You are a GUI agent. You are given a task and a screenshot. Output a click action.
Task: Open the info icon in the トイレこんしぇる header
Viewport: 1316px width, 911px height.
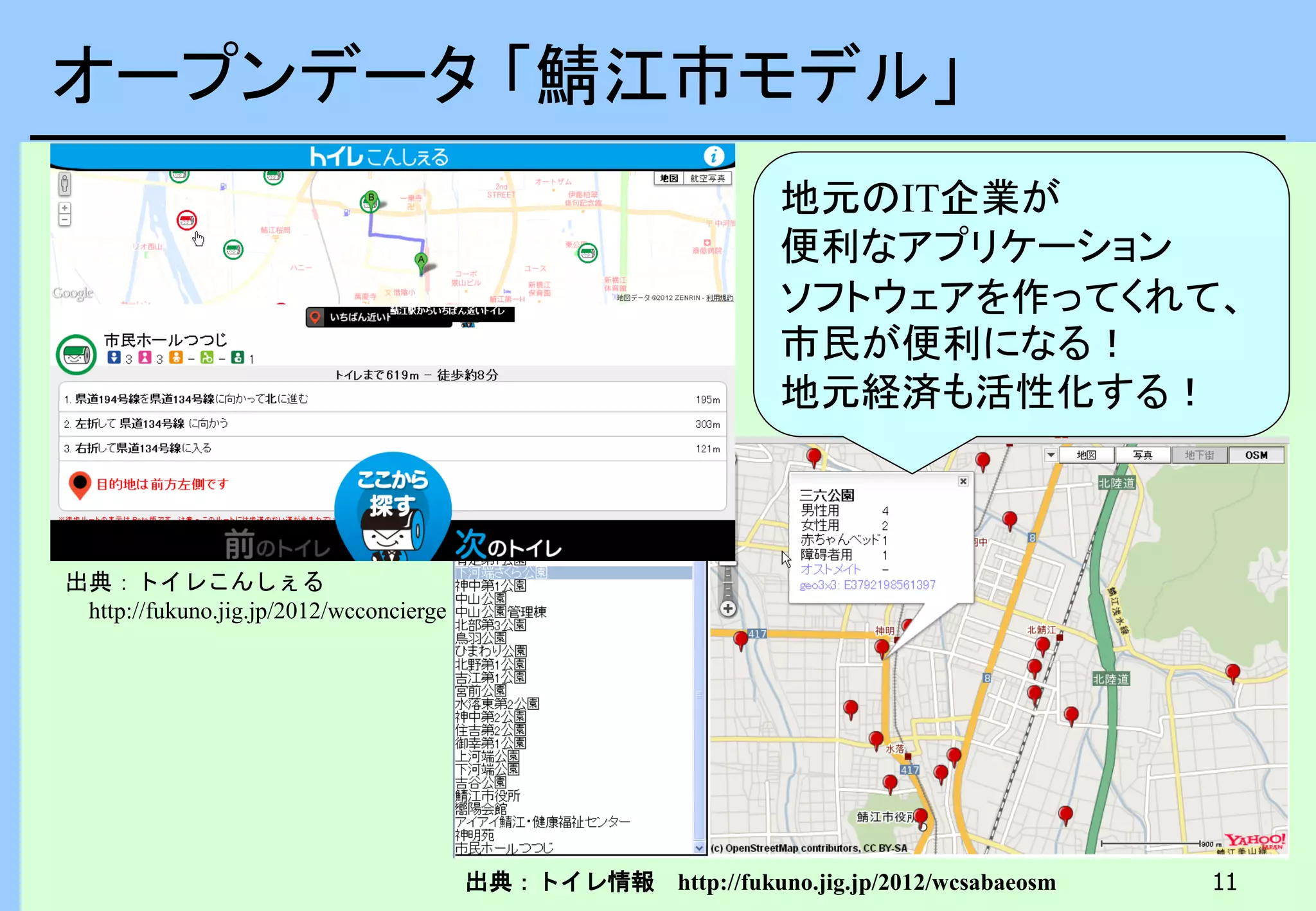[x=713, y=156]
